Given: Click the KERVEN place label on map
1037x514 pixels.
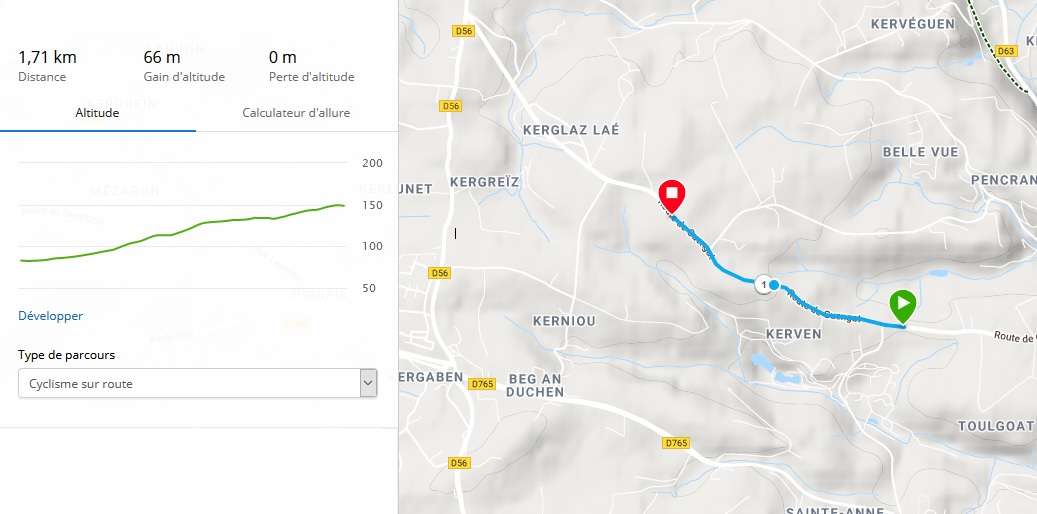Looking at the screenshot, I should pyautogui.click(x=793, y=333).
